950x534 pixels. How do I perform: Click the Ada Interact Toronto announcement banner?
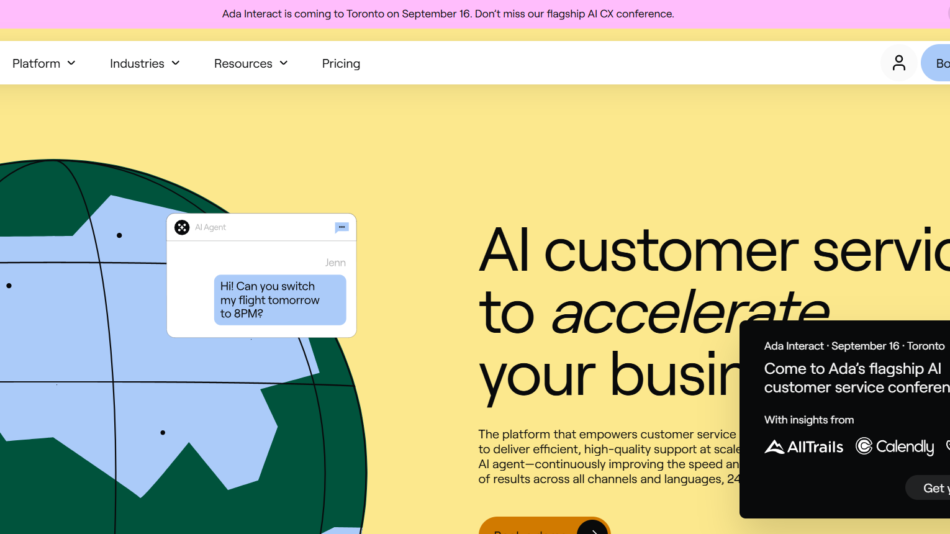(448, 14)
